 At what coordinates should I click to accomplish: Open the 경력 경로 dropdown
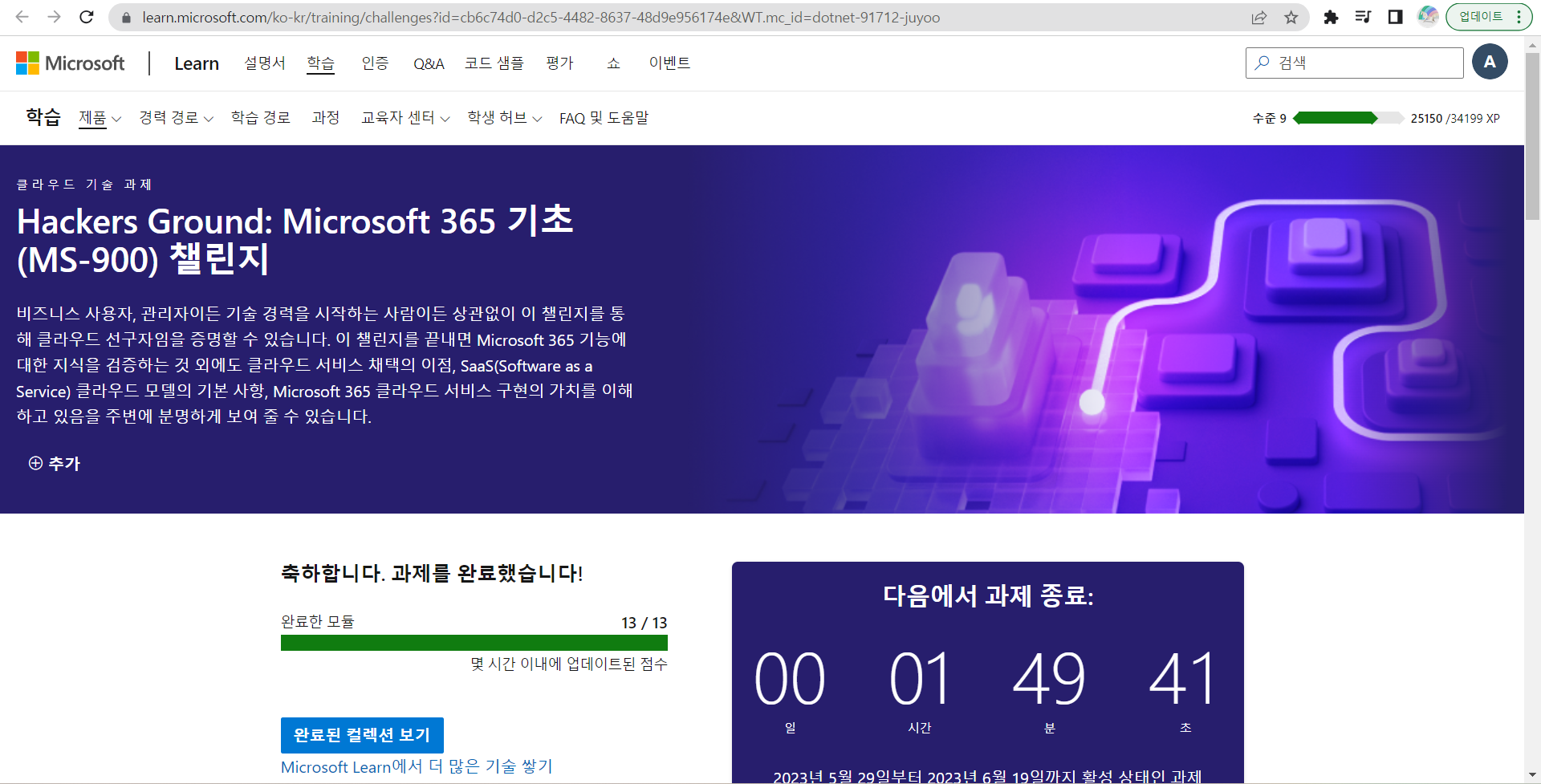176,117
